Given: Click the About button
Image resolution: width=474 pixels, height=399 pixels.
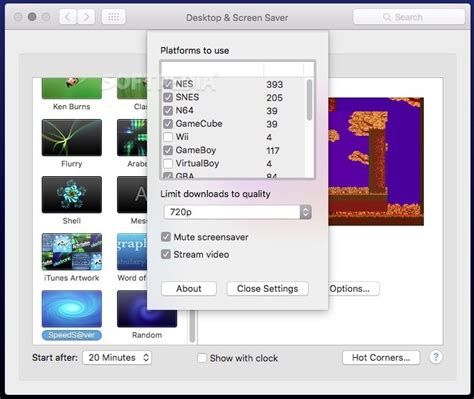Looking at the screenshot, I should point(189,289).
